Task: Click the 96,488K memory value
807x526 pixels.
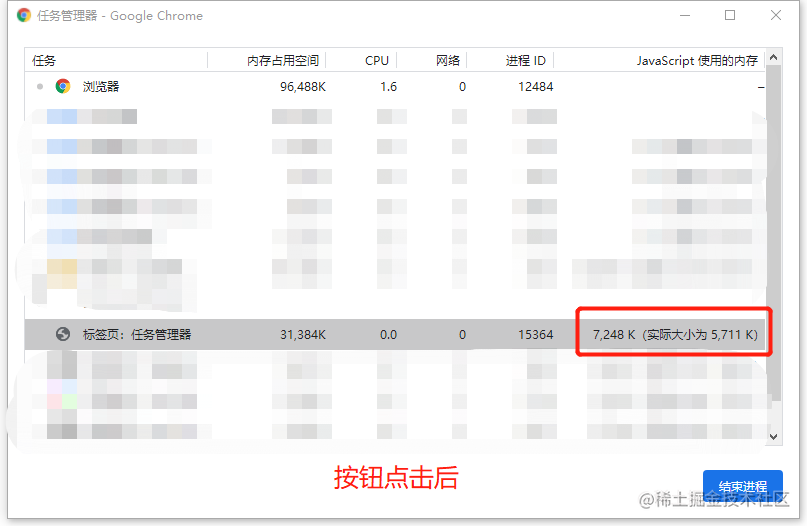Action: (x=303, y=87)
